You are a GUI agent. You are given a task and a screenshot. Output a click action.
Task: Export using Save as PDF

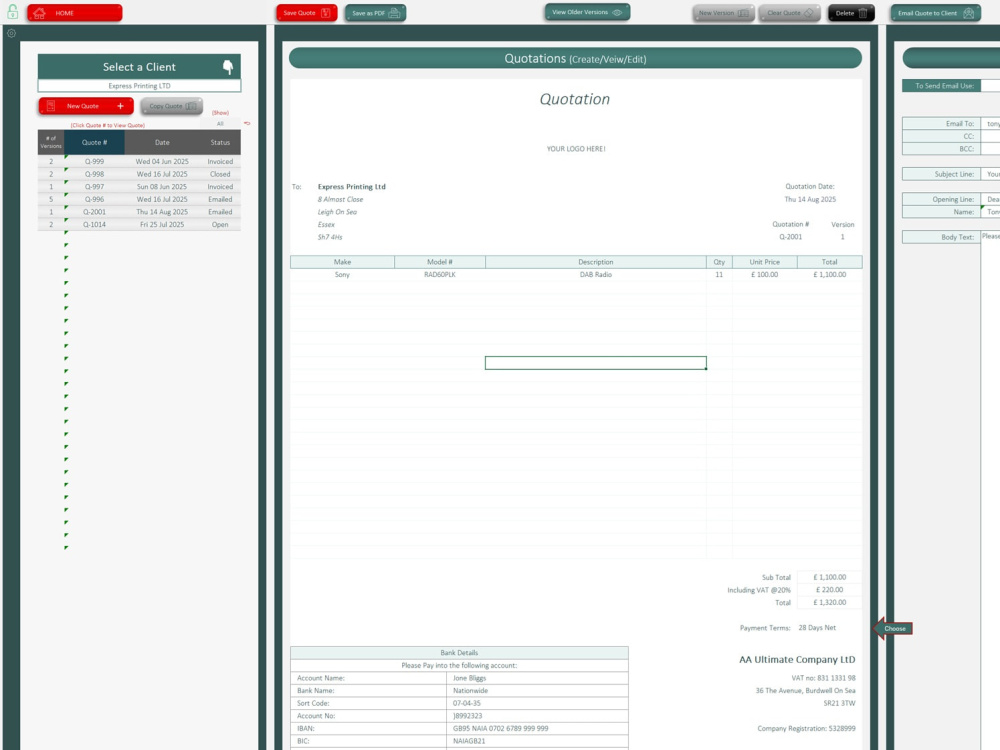[376, 13]
